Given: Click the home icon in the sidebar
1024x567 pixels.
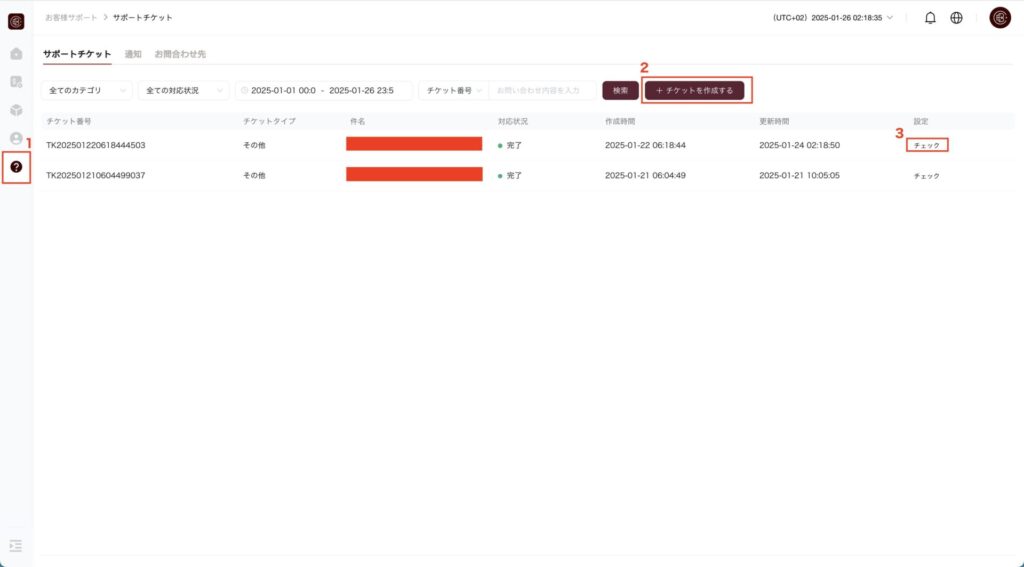Looking at the screenshot, I should click(16, 53).
